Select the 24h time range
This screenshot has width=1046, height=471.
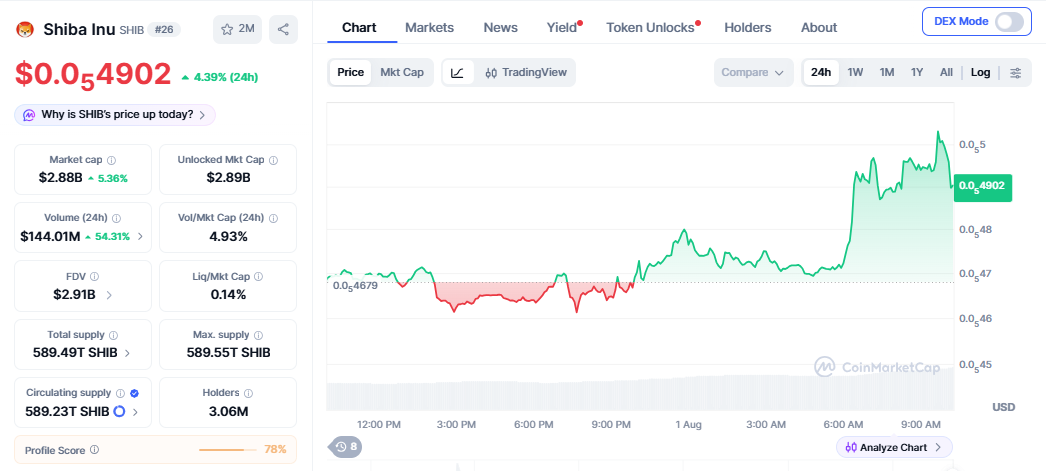click(x=821, y=72)
